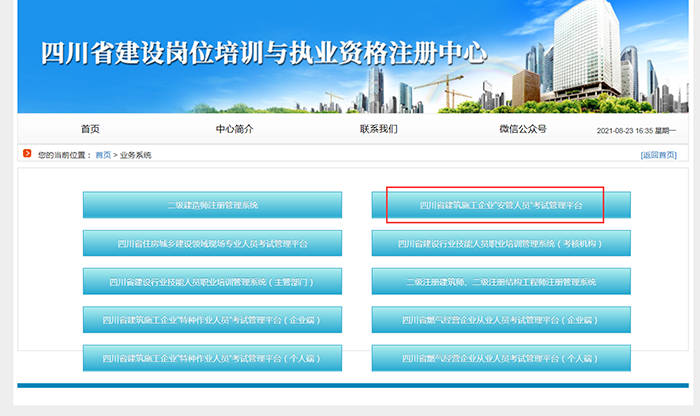Select the 微信公众号 menu item
The width and height of the screenshot is (700, 416).
pos(522,129)
